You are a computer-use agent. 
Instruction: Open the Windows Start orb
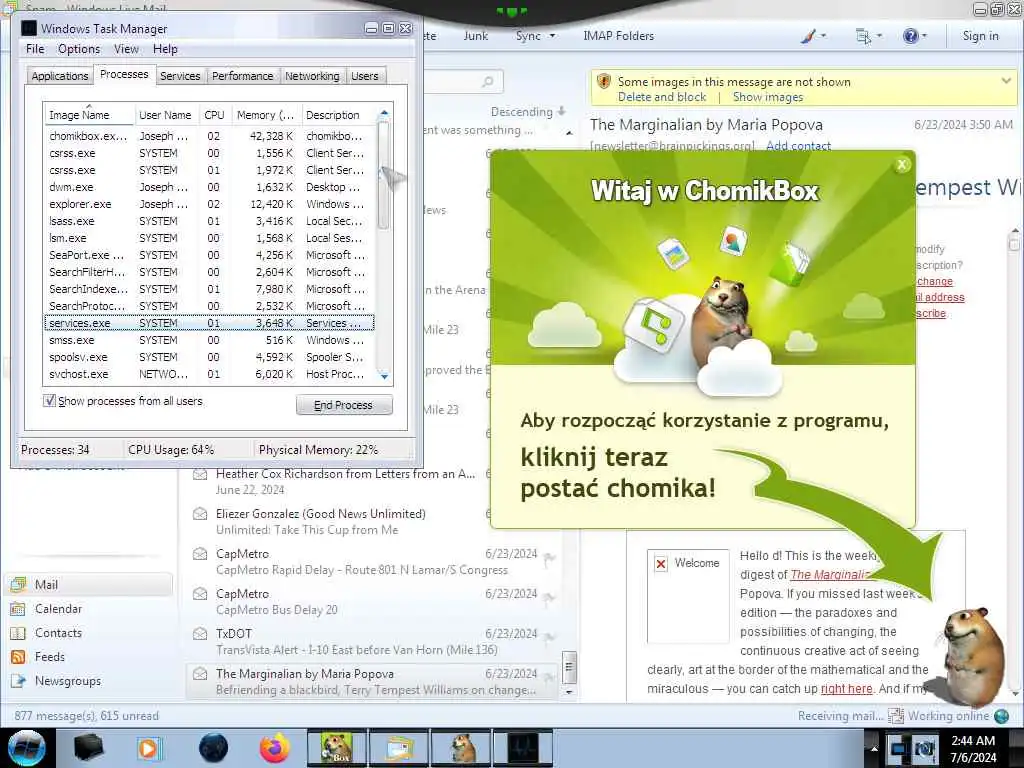26,748
